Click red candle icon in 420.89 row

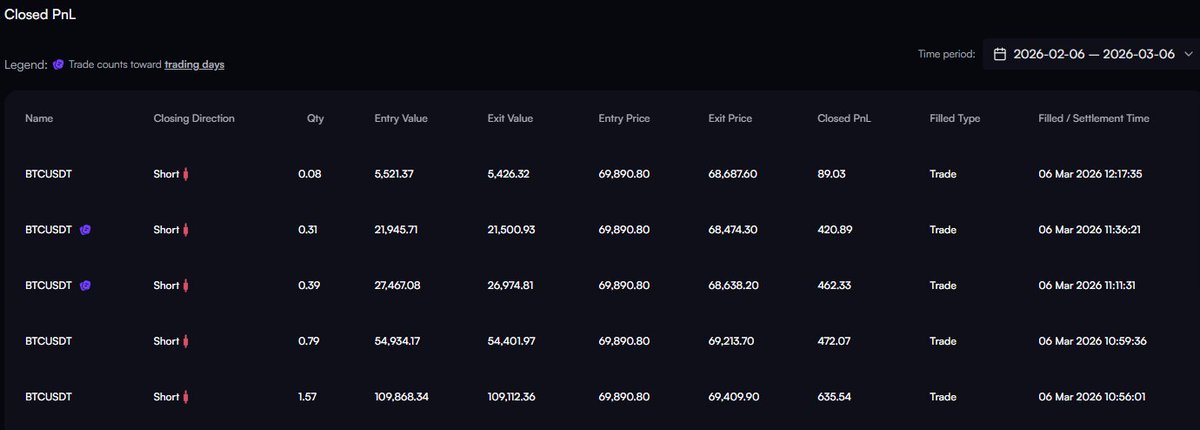click(186, 229)
